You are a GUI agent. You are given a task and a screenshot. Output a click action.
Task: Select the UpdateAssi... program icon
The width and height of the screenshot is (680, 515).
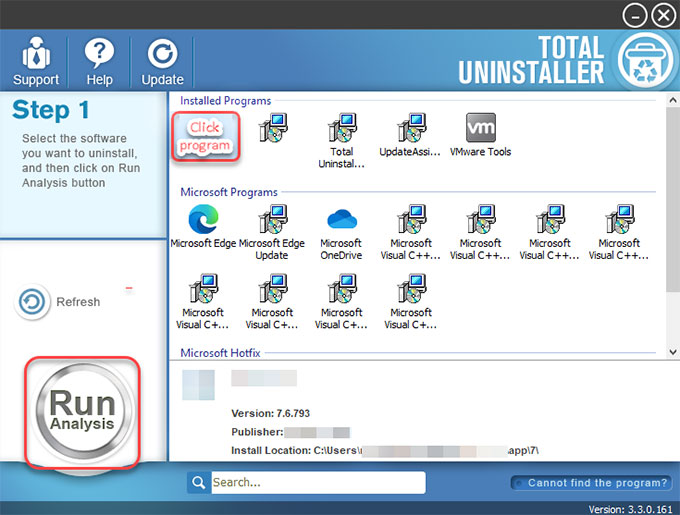tap(410, 134)
